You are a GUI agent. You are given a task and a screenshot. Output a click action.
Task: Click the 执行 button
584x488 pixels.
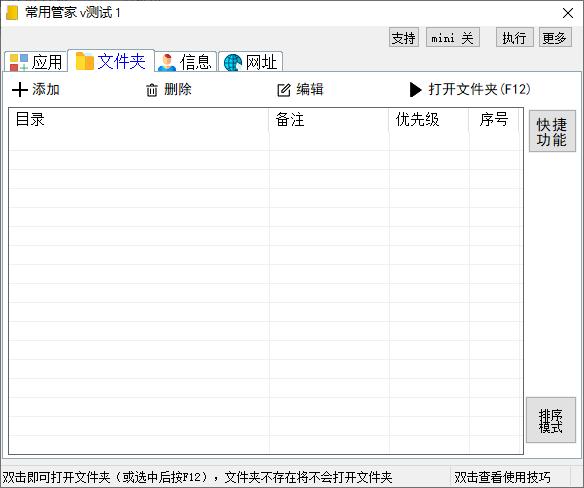(x=514, y=37)
